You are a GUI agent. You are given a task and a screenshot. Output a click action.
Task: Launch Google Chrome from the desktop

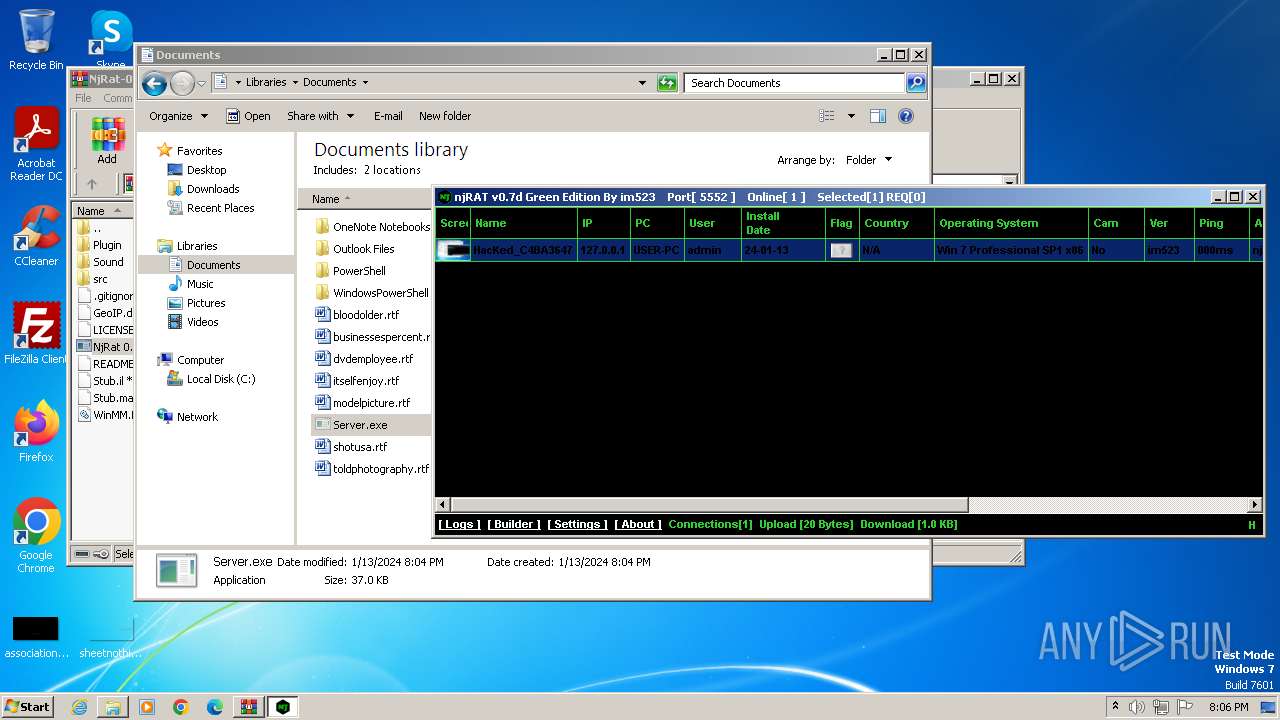point(36,536)
